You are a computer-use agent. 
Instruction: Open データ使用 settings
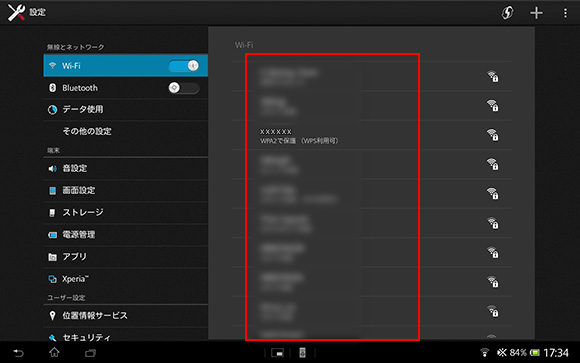click(x=125, y=110)
